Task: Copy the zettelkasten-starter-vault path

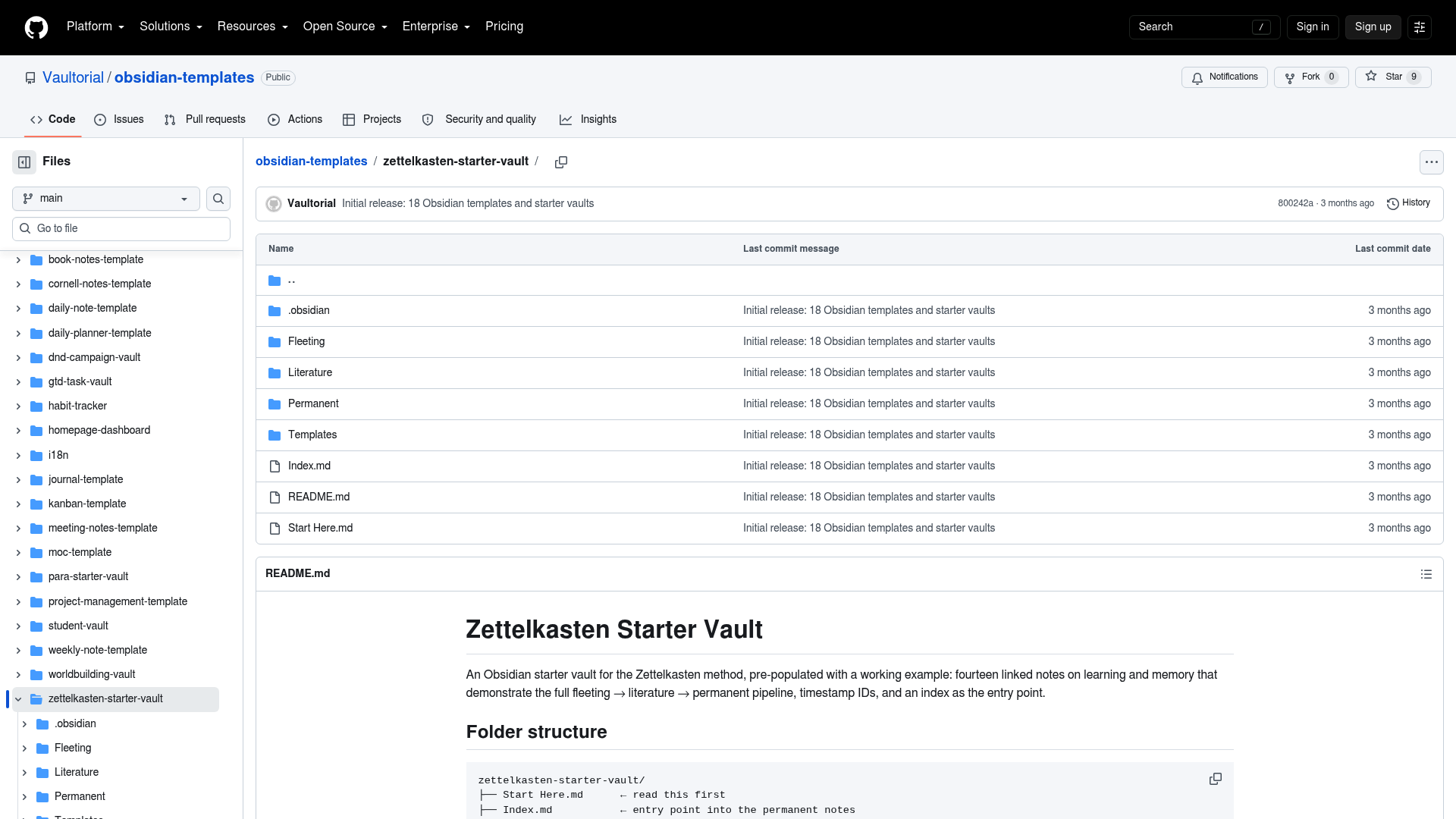Action: pos(561,162)
